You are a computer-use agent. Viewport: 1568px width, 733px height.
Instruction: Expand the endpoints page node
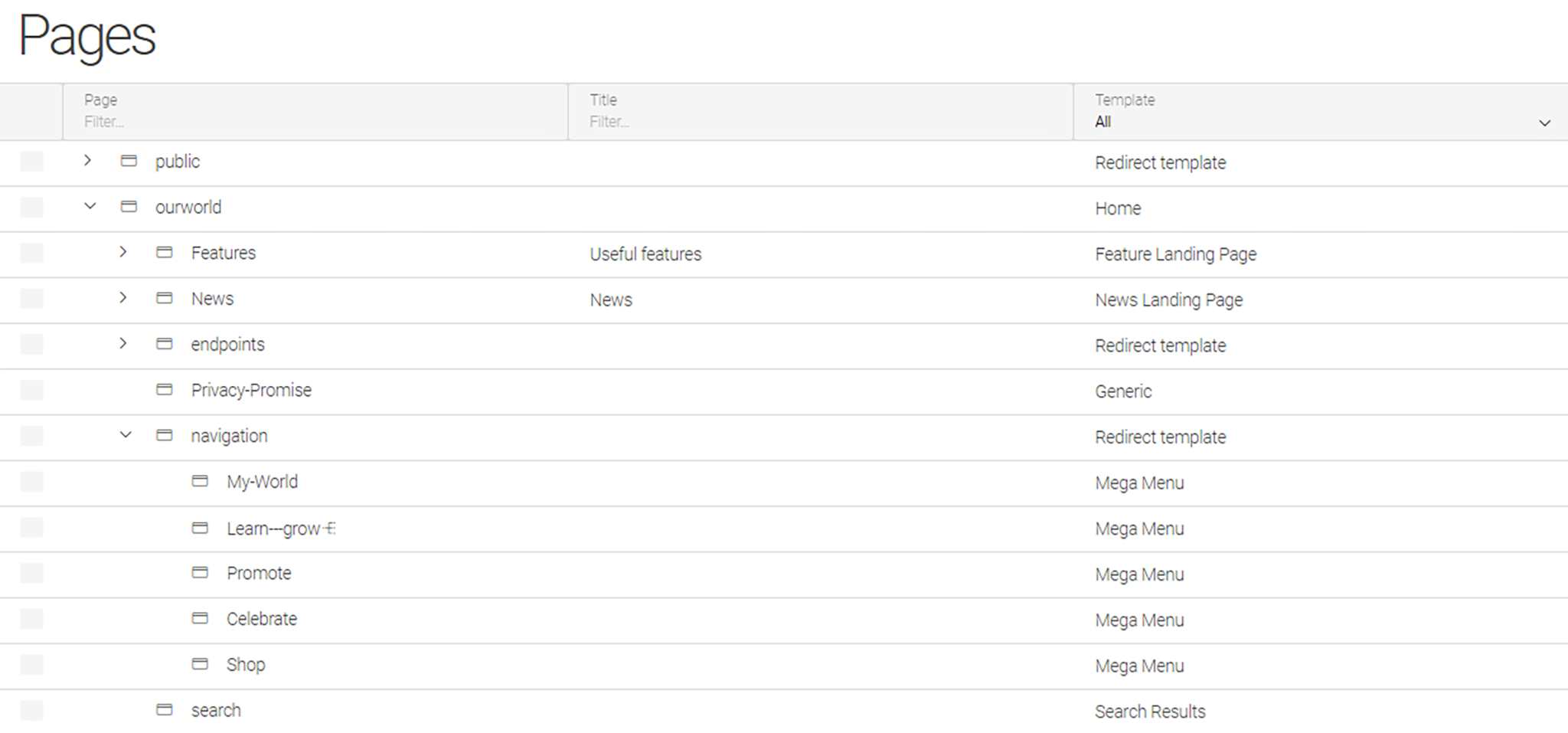tap(123, 344)
